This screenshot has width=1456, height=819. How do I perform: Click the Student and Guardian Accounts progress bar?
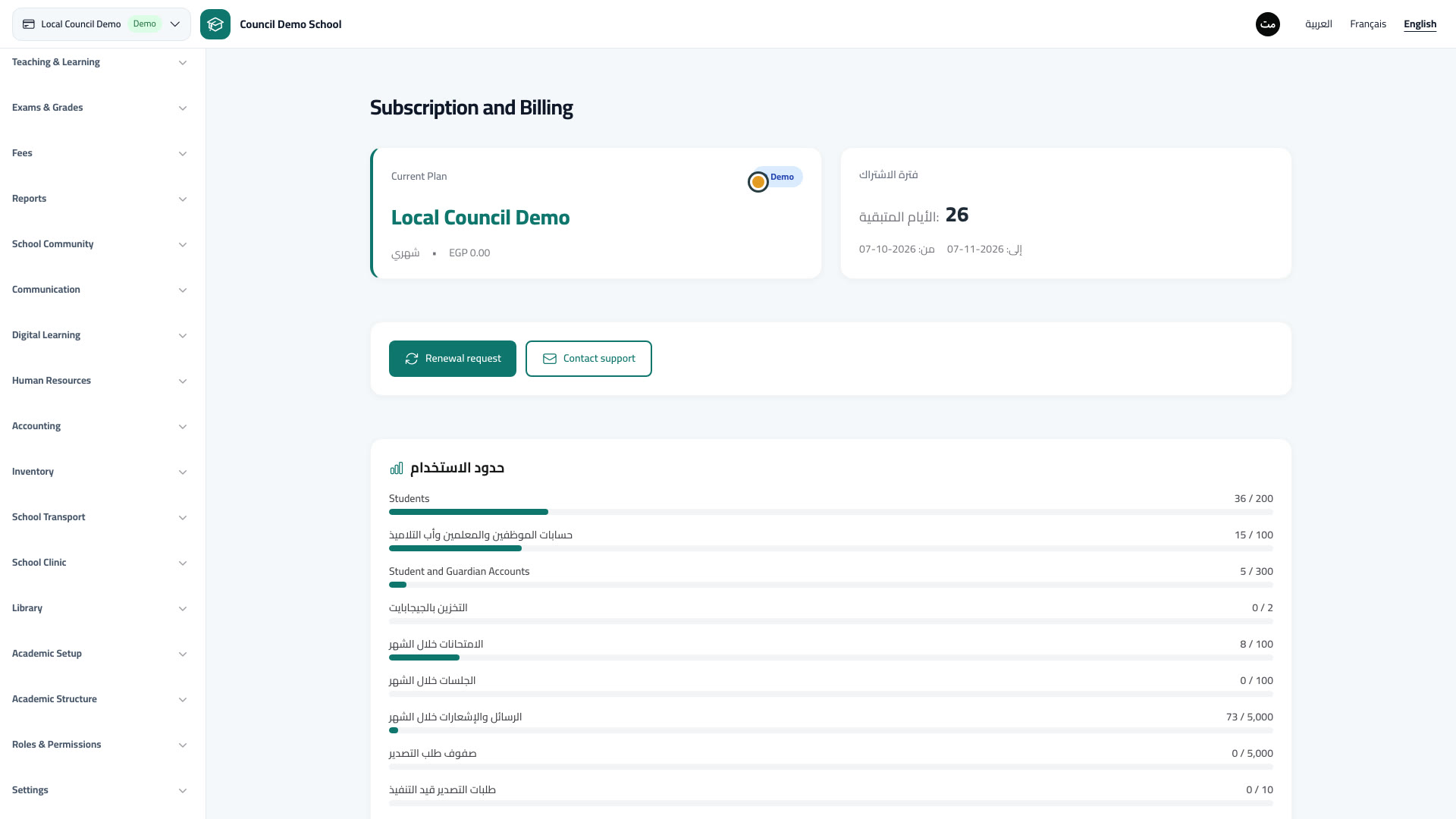point(831,585)
